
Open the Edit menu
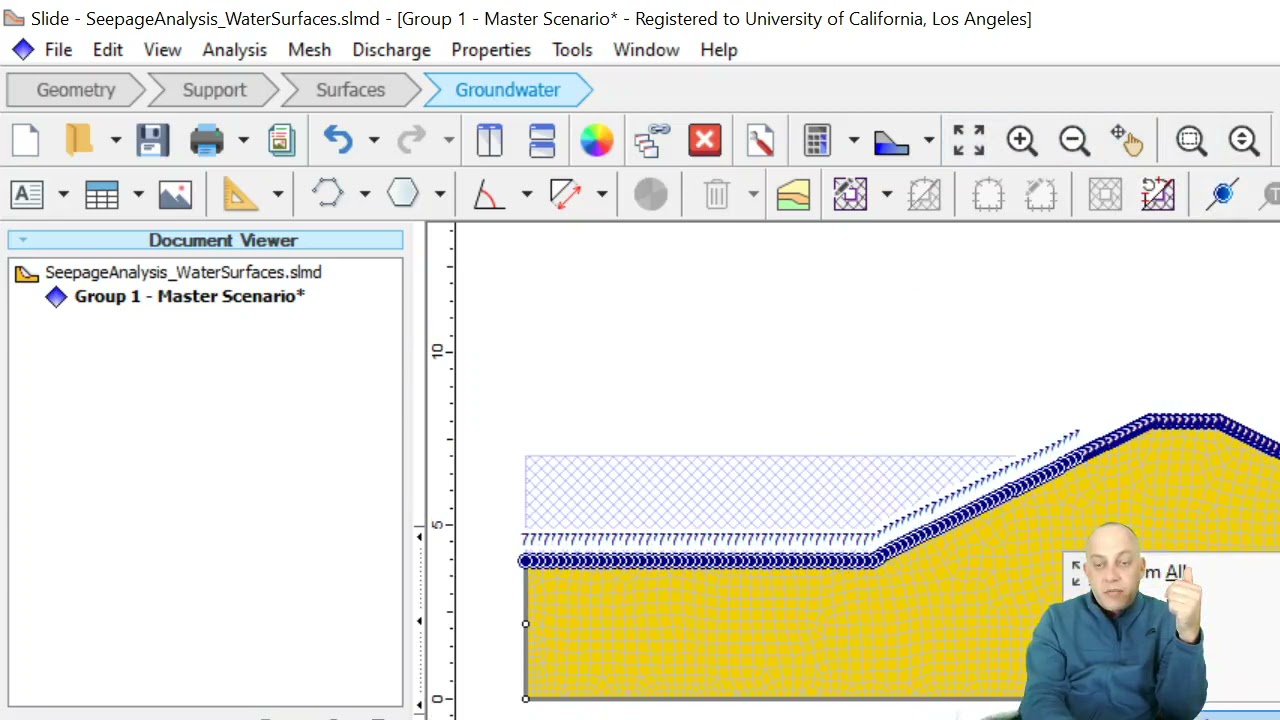point(108,50)
